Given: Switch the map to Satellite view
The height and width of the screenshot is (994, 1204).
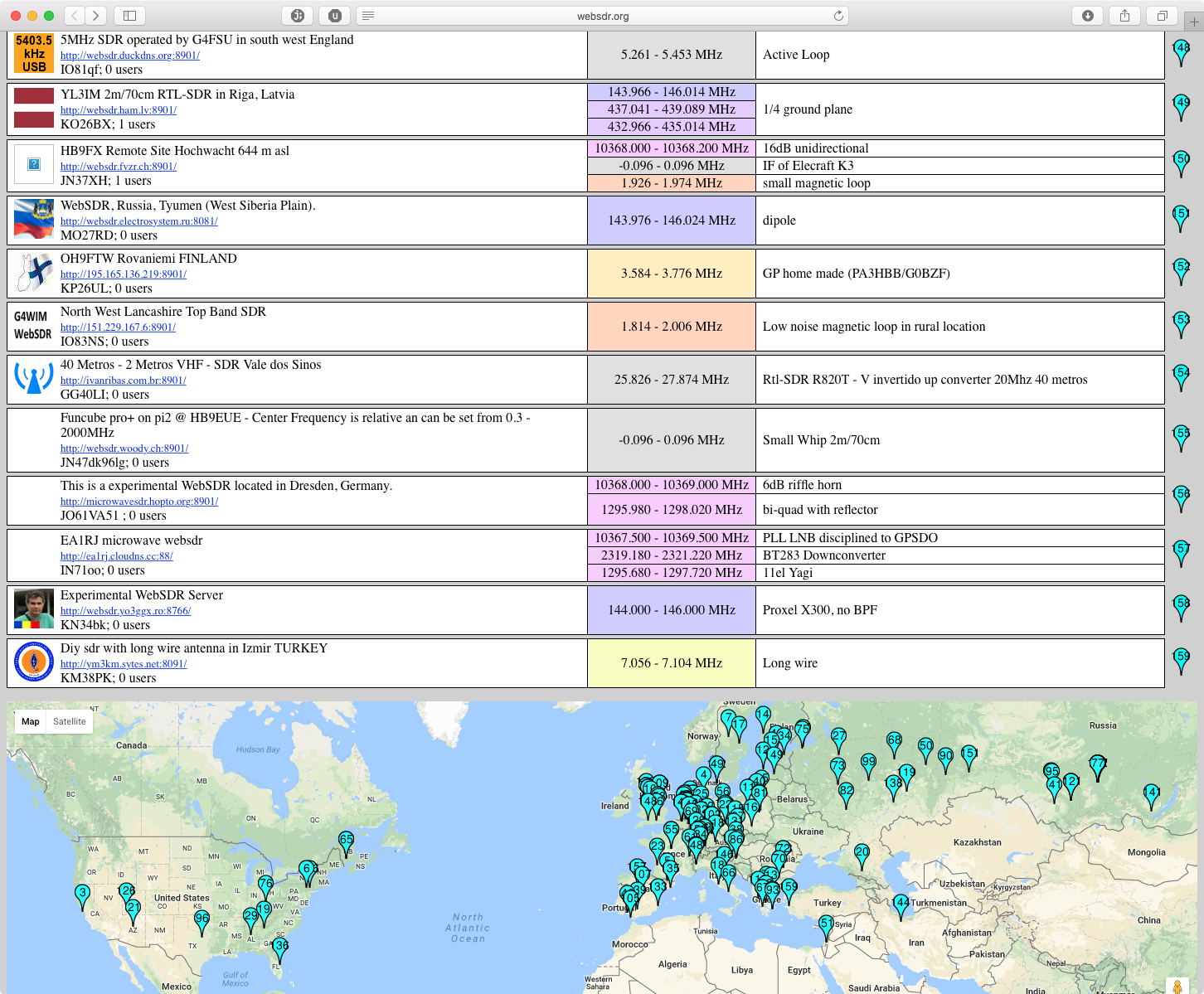Looking at the screenshot, I should point(69,721).
